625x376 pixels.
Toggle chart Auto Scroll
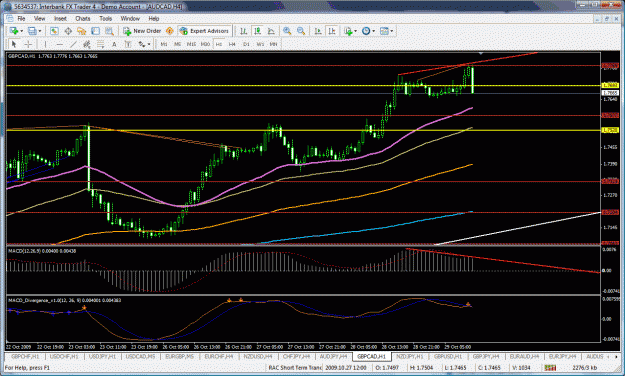[x=318, y=31]
